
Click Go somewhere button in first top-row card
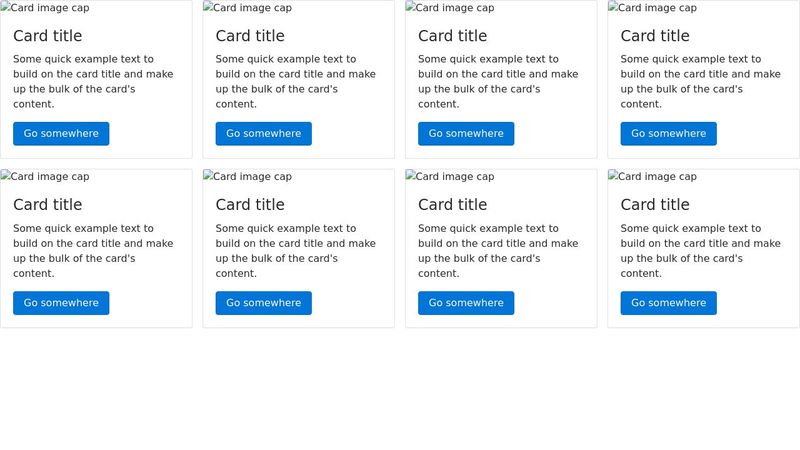61,134
